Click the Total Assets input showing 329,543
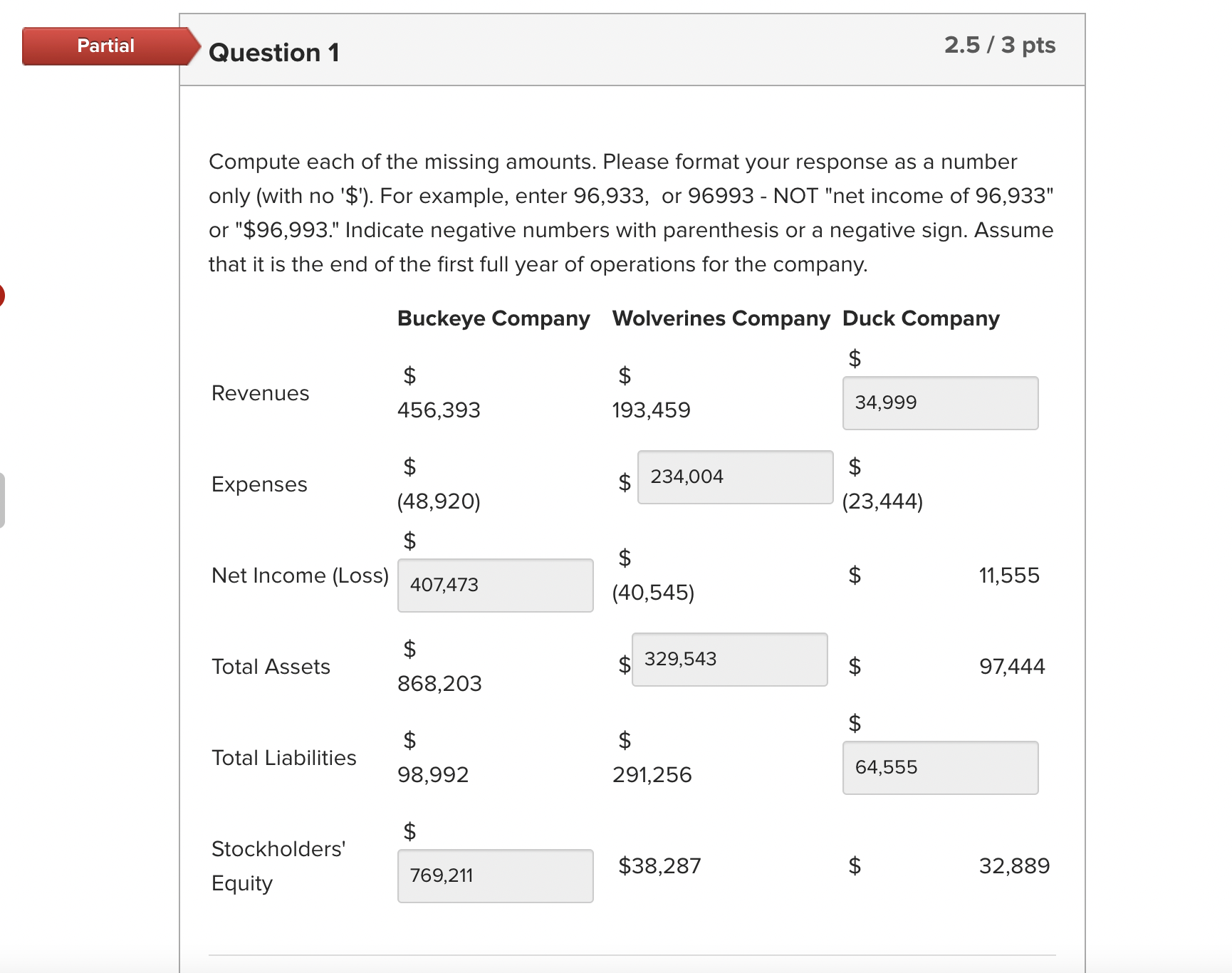This screenshot has width=1232, height=973. (729, 659)
